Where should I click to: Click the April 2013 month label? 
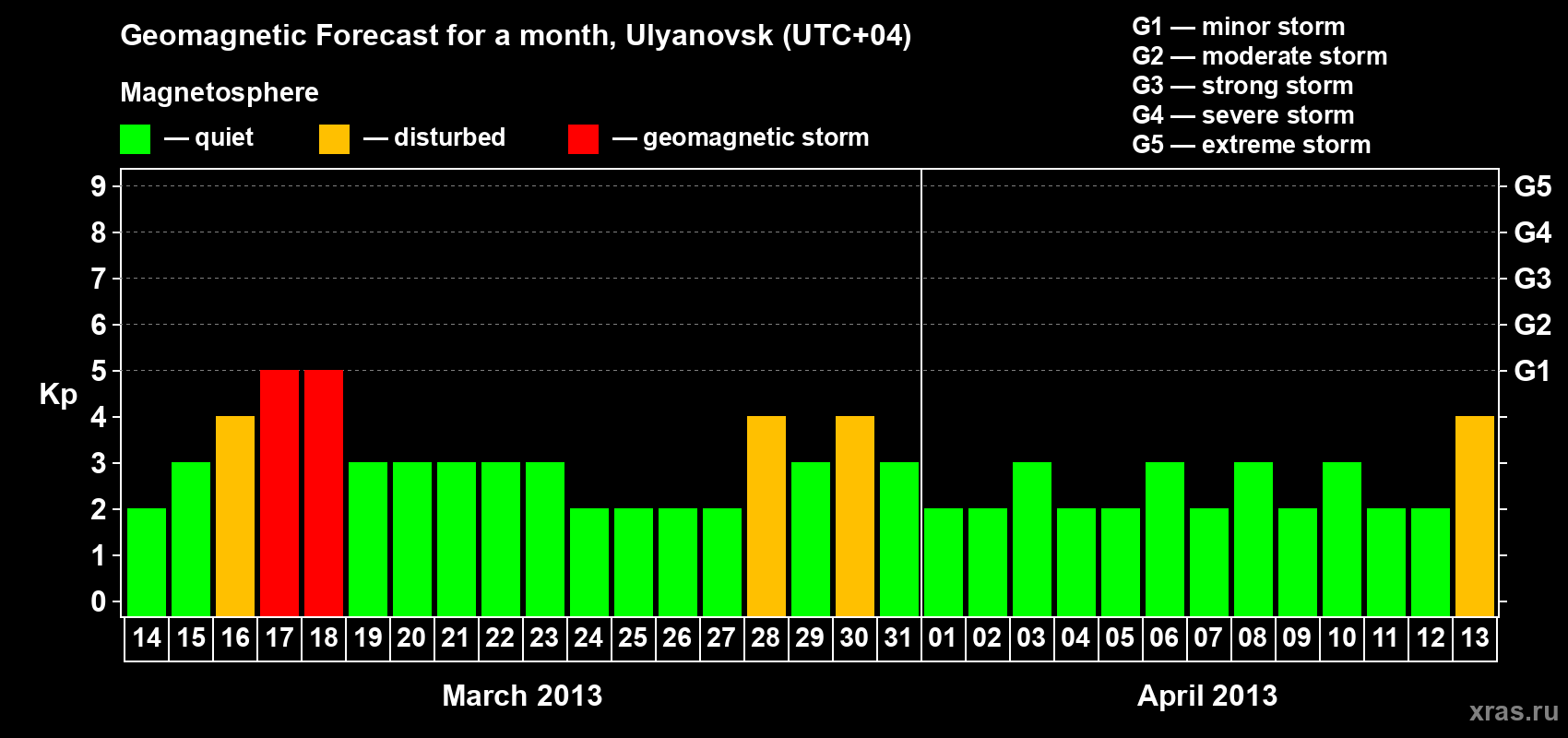click(1207, 696)
